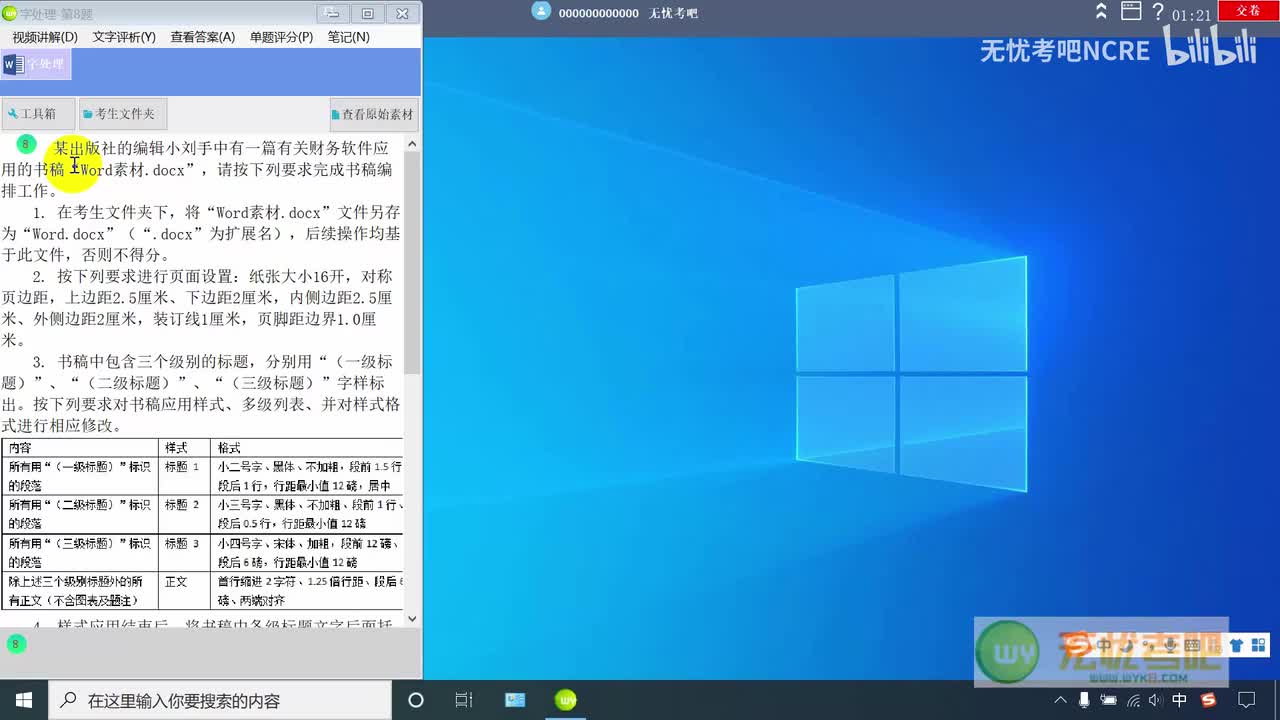This screenshot has height=720, width=1280.
Task: Click the scroll down arrow of question panel
Action: coord(412,619)
